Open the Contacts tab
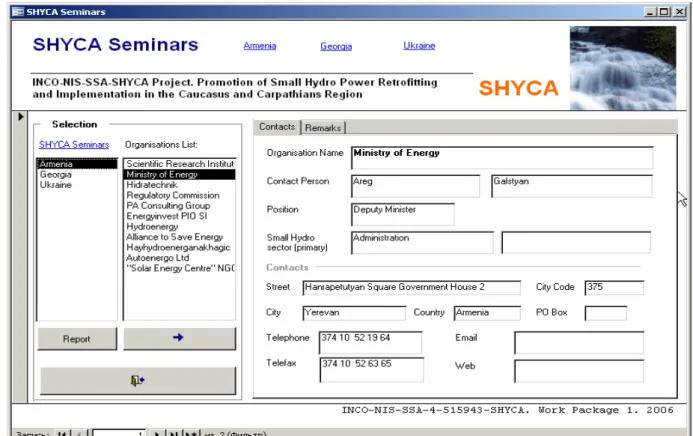Viewport: 693px width, 436px height. 277,127
